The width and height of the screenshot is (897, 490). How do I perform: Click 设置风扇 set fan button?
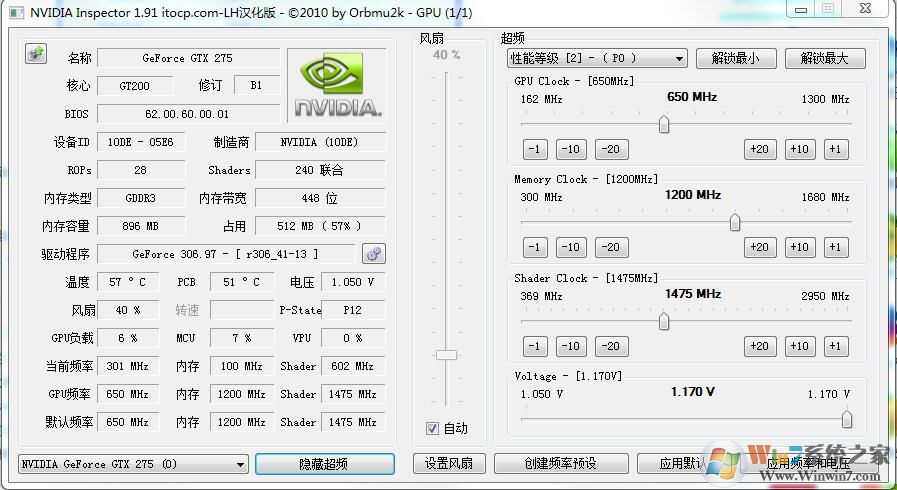tap(449, 464)
